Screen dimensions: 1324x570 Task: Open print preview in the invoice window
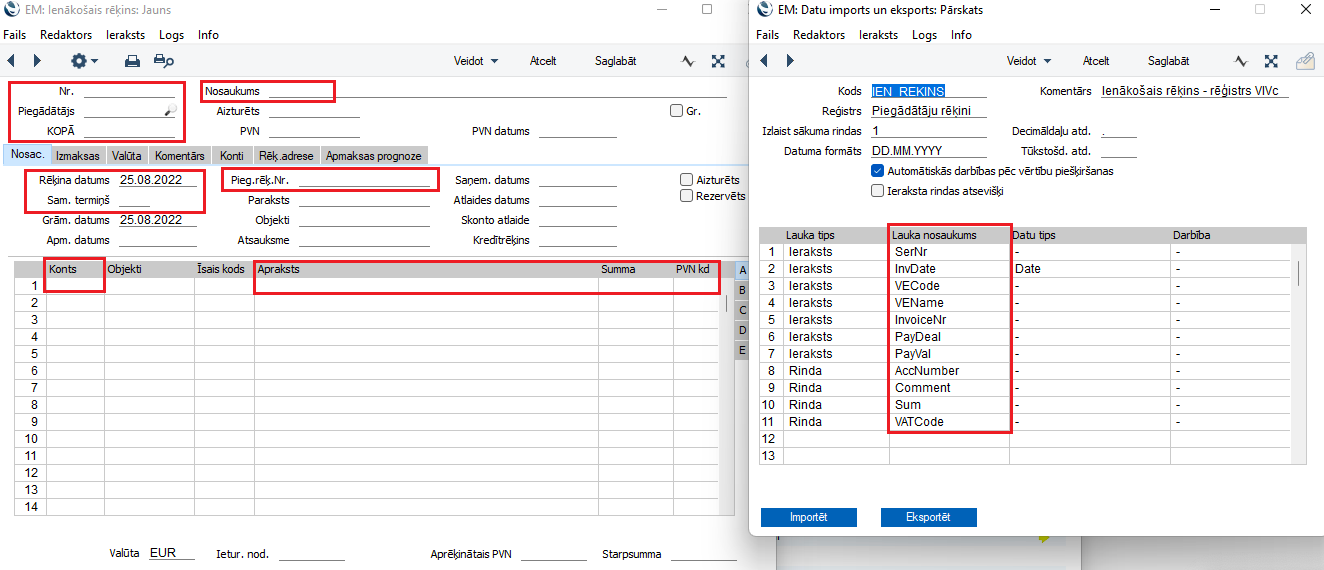tap(164, 61)
